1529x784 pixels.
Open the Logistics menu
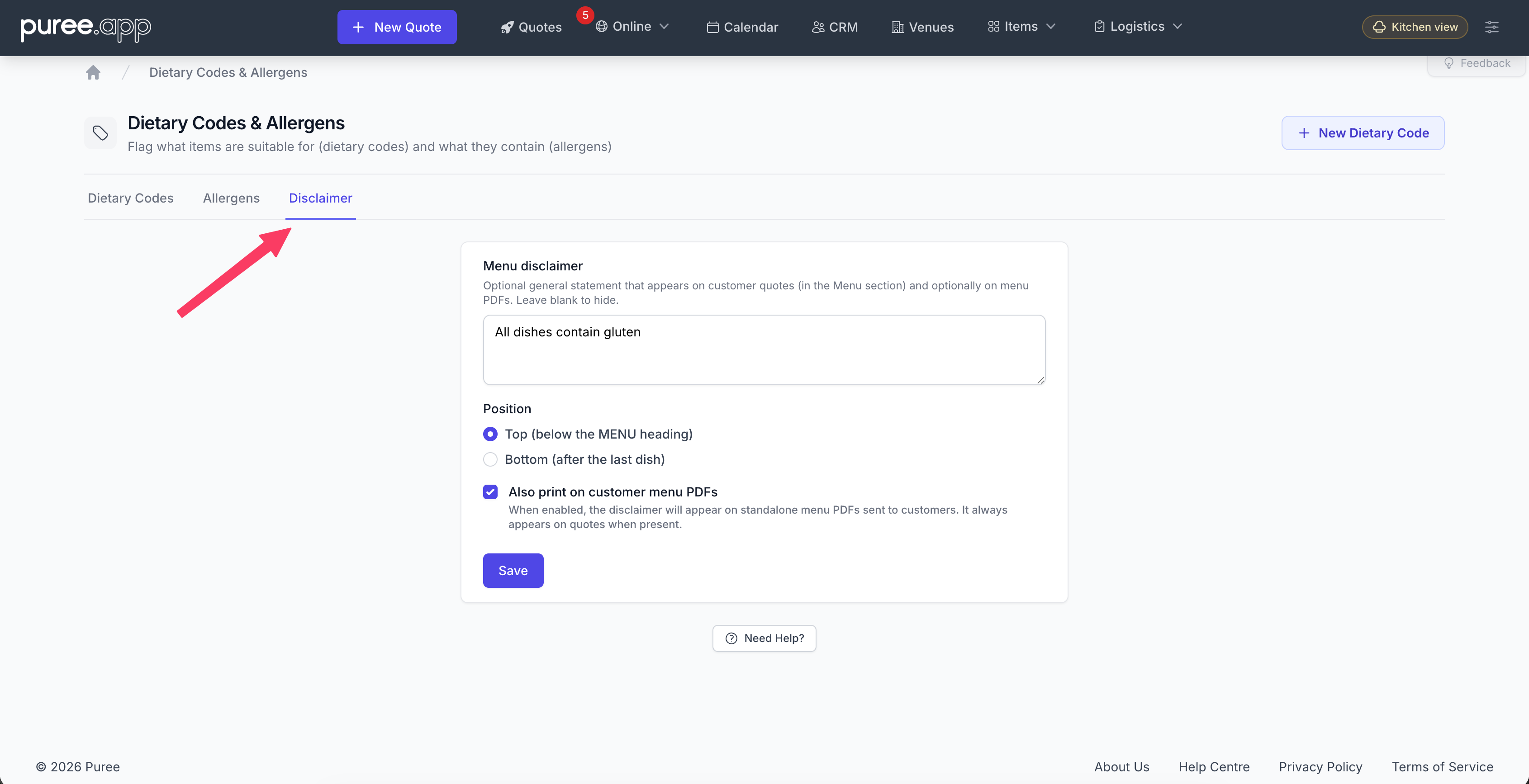click(1139, 27)
